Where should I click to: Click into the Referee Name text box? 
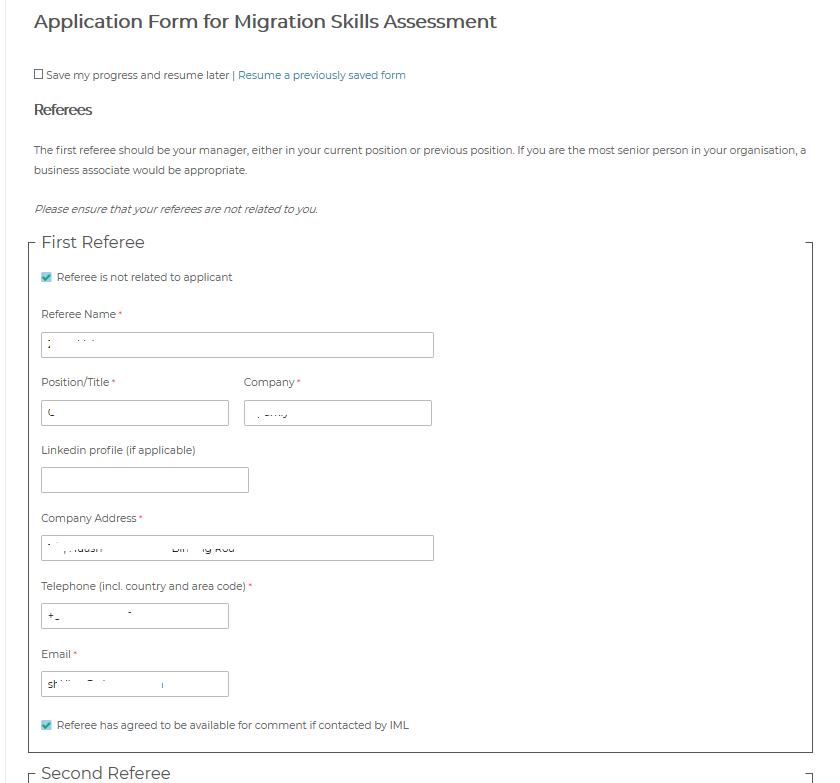pyautogui.click(x=237, y=345)
